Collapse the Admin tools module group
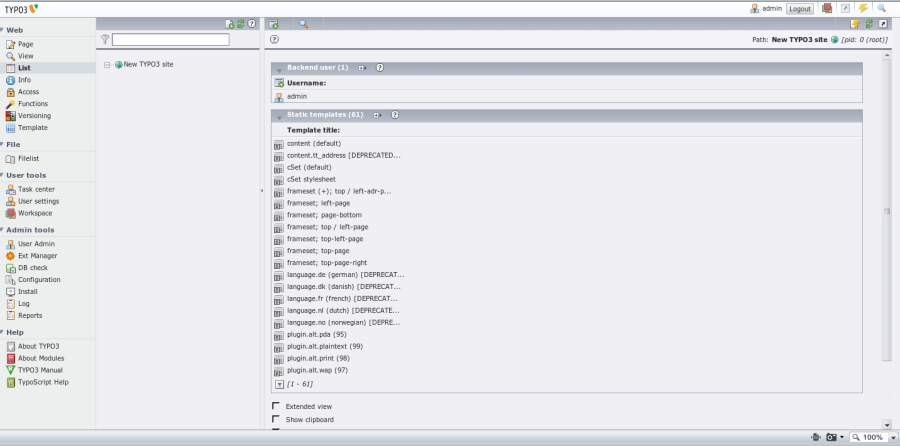The width and height of the screenshot is (900, 446). [x=2, y=230]
